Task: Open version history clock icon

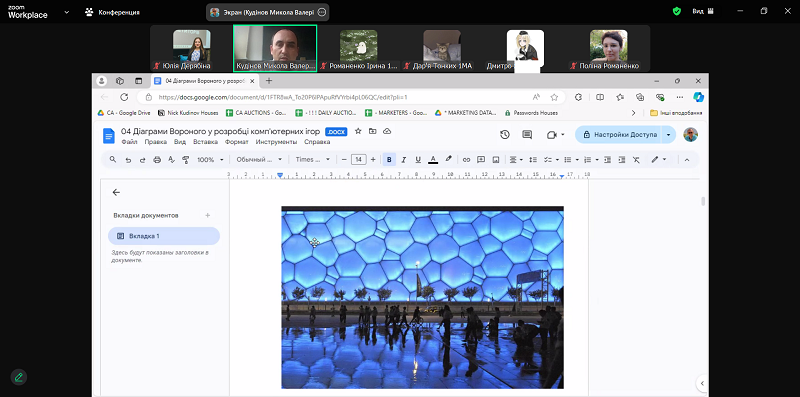Action: click(505, 135)
